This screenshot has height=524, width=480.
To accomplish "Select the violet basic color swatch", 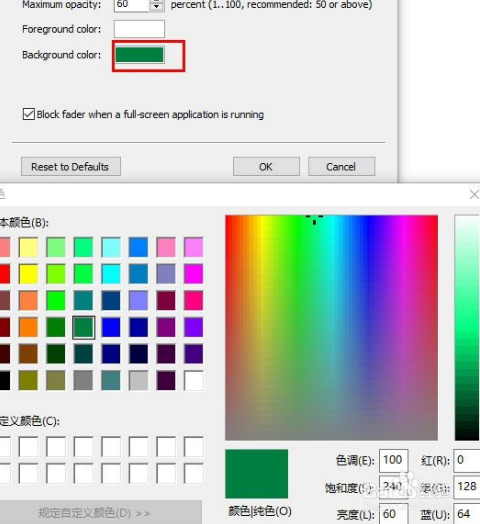I will 194,327.
